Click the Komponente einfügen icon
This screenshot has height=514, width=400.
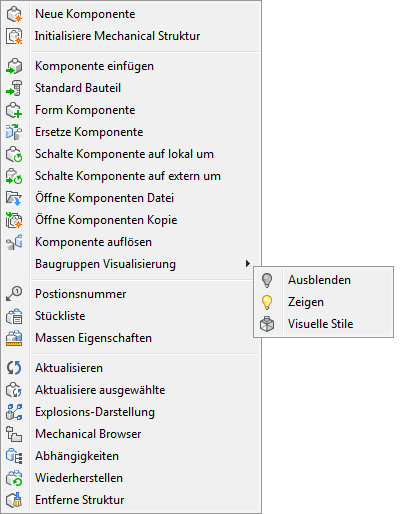pyautogui.click(x=14, y=66)
